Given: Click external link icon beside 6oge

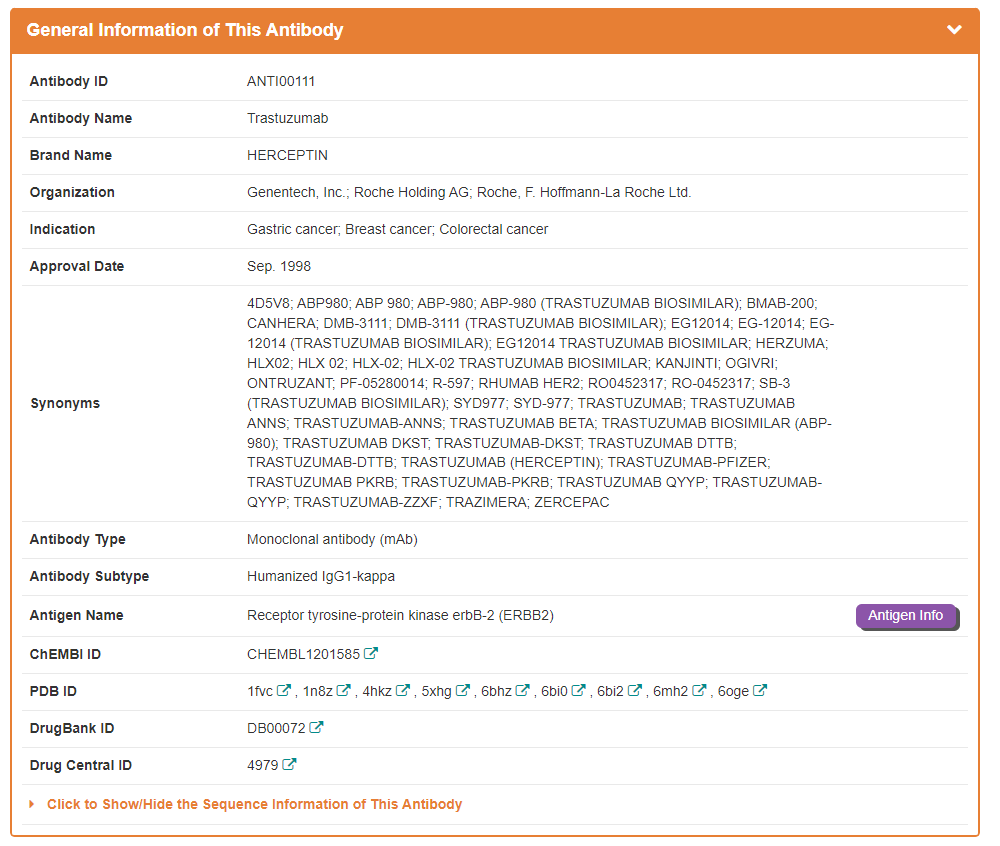Looking at the screenshot, I should (x=760, y=691).
